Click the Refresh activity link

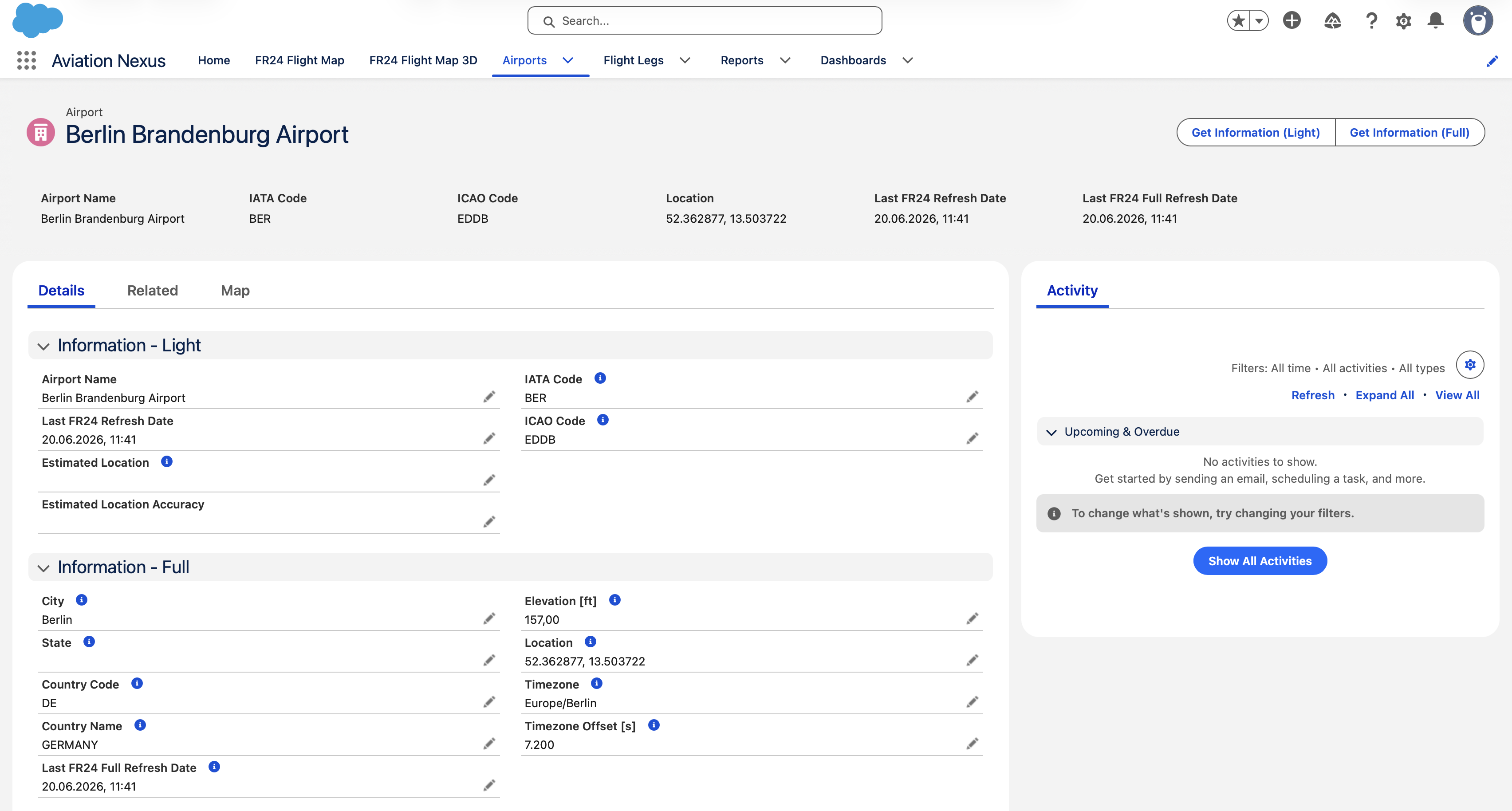click(x=1312, y=395)
